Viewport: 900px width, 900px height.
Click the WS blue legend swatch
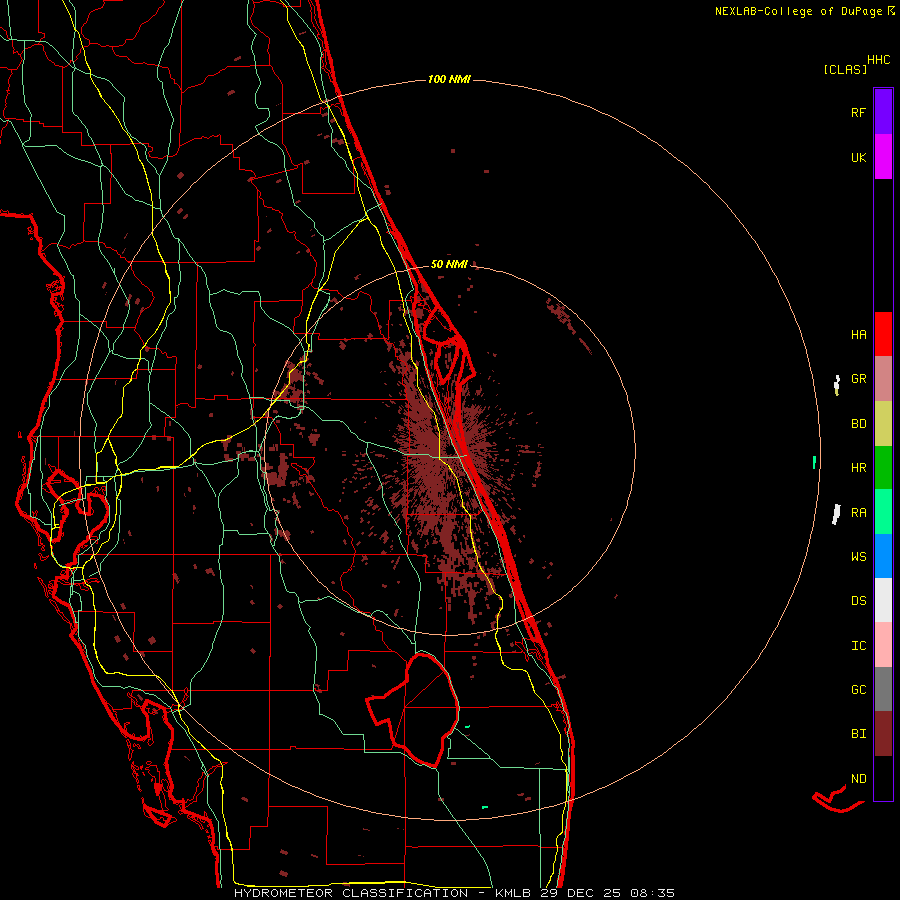point(883,556)
